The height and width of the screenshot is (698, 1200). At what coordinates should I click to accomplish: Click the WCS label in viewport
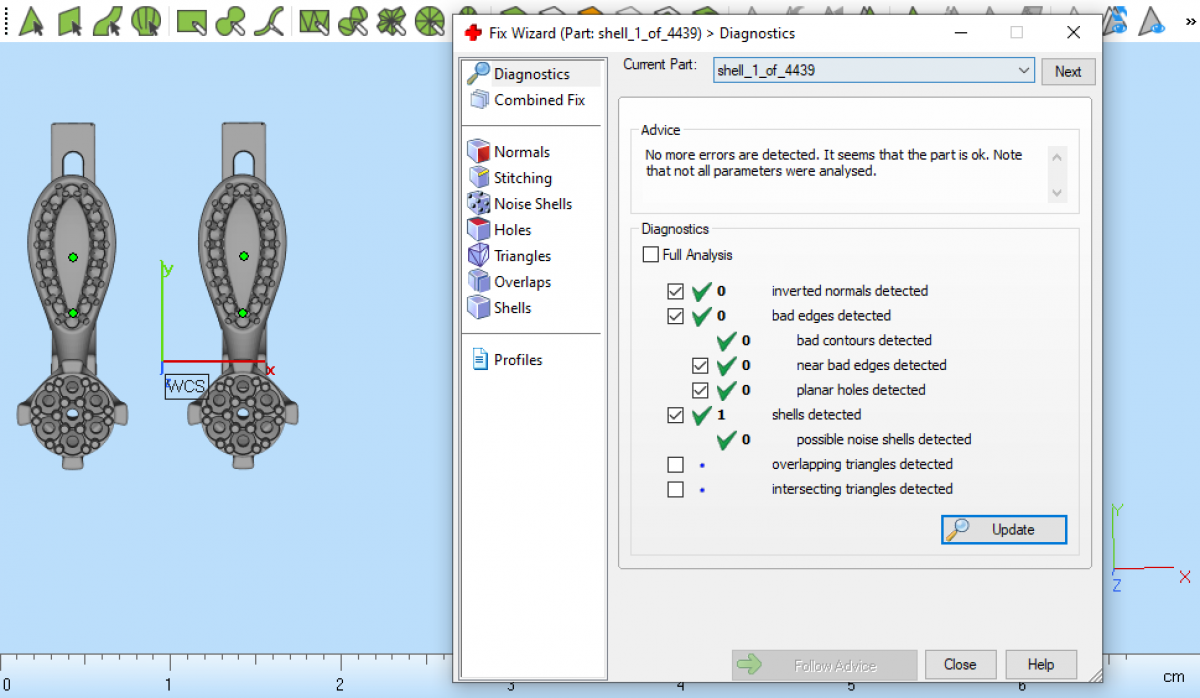[x=186, y=386]
